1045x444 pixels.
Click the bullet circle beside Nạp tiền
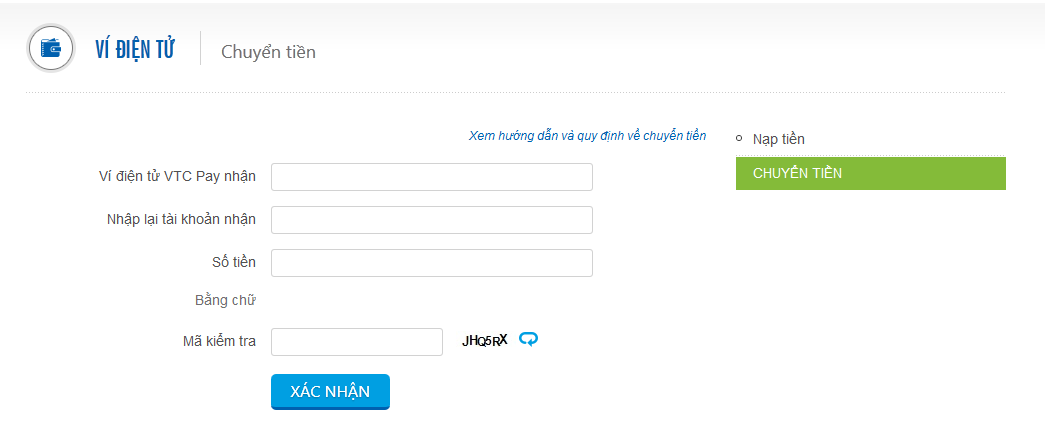pos(739,139)
